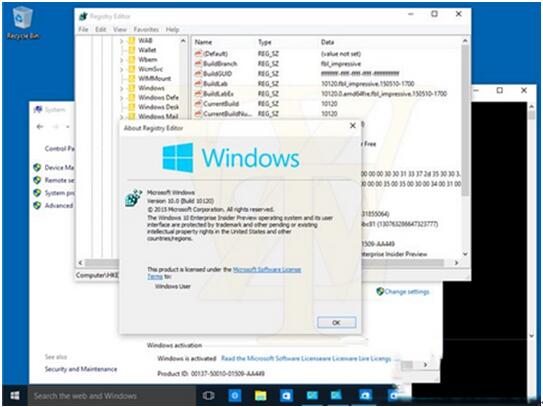Image resolution: width=543 pixels, height=407 pixels.
Task: Select the Windows Mail registry key
Action: click(158, 116)
